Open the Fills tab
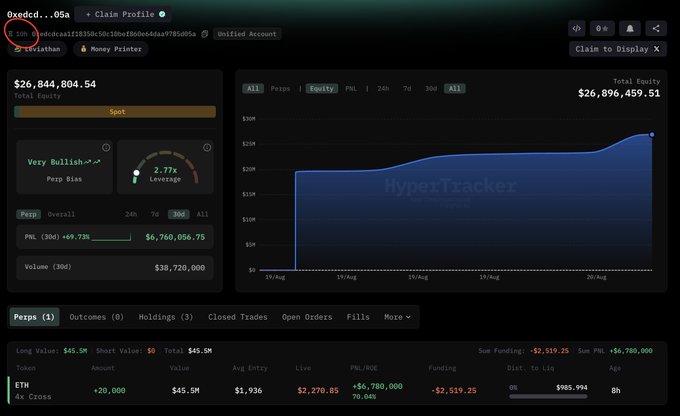Image resolution: width=680 pixels, height=416 pixels. [358, 317]
